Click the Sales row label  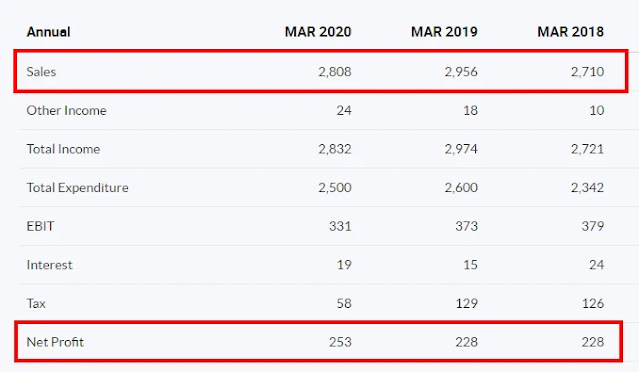[x=41, y=72]
